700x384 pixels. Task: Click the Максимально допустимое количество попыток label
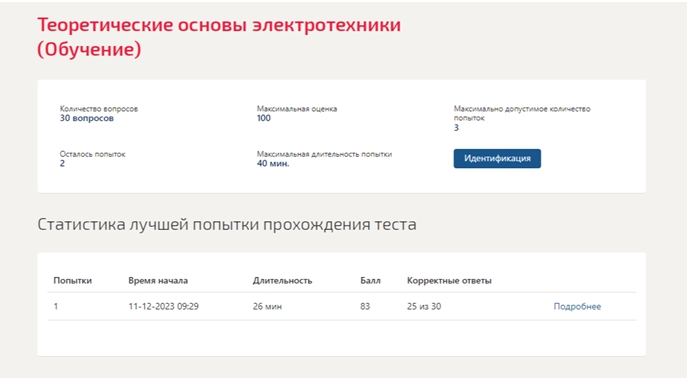[522, 113]
